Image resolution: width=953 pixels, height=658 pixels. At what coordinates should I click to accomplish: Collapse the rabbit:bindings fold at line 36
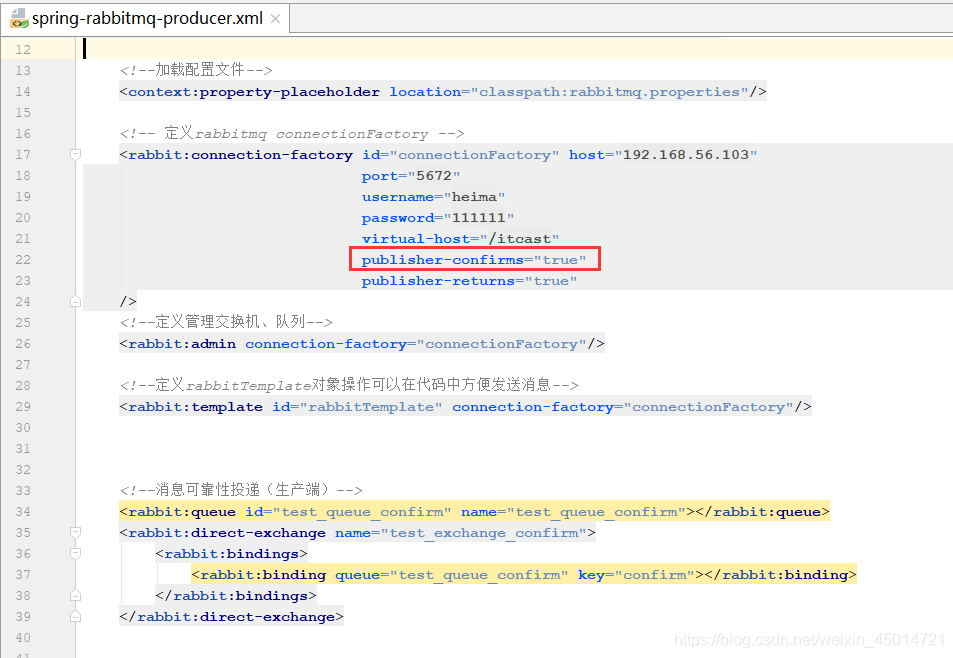75,553
